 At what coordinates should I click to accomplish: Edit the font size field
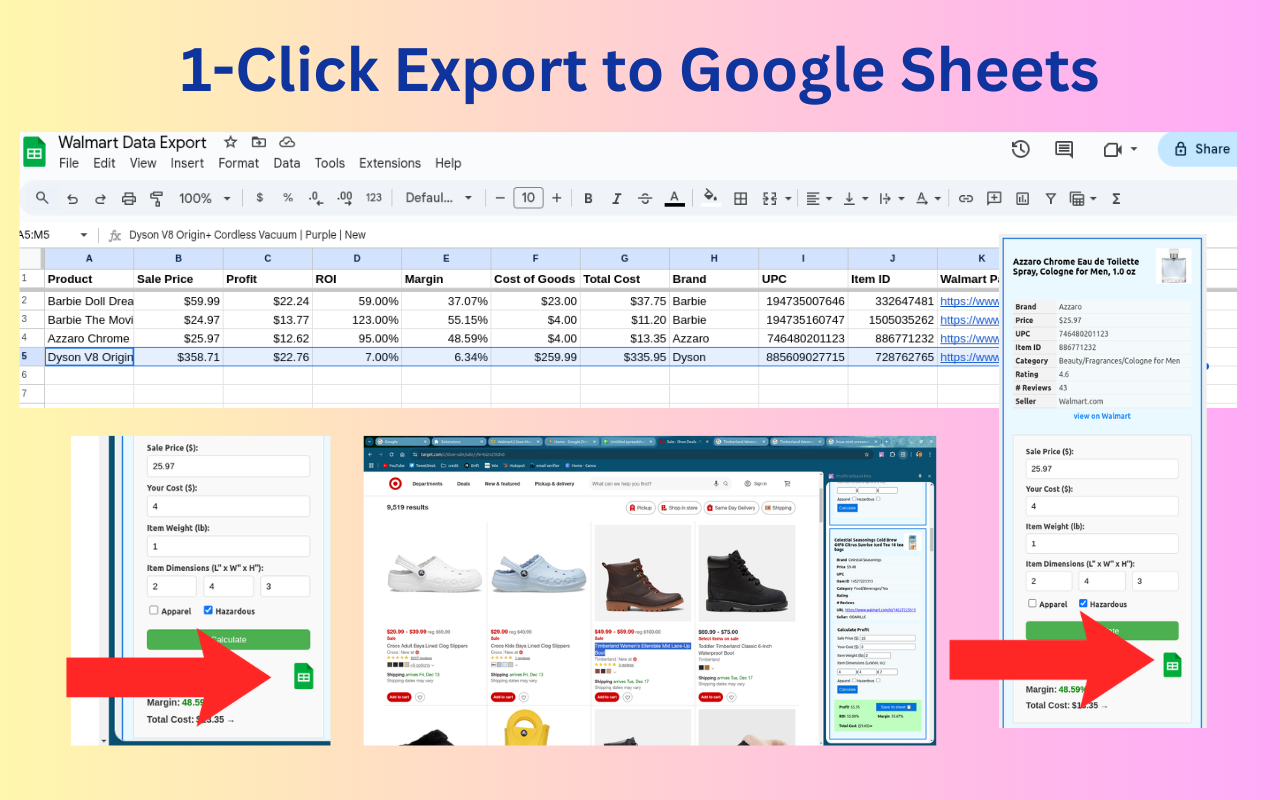[x=528, y=198]
